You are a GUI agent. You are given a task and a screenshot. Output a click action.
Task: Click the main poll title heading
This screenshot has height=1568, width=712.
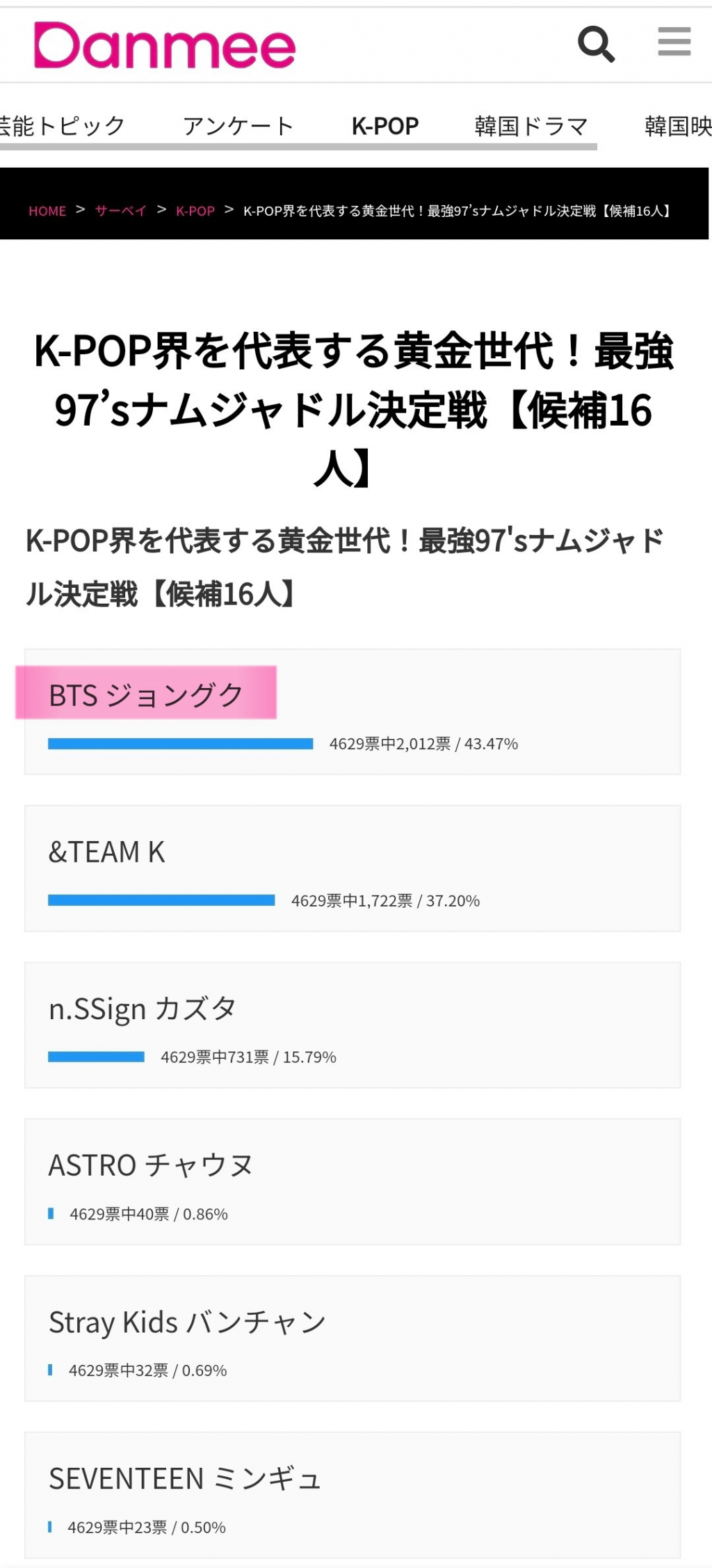pyautogui.click(x=353, y=409)
